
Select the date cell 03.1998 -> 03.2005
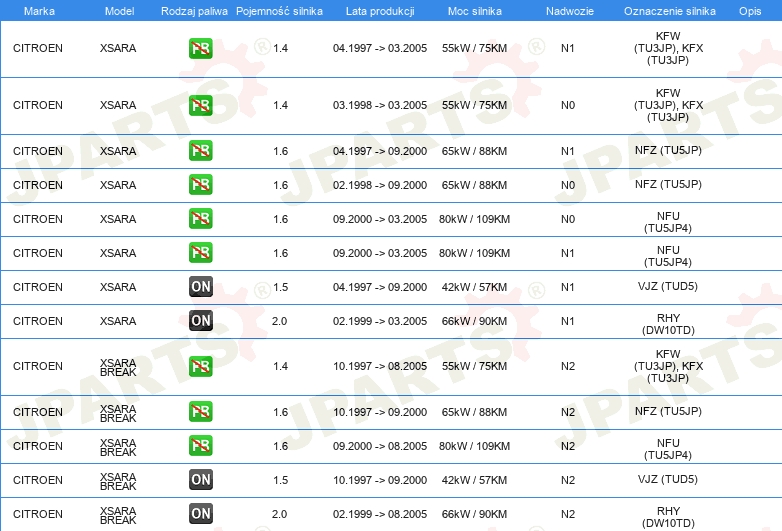(380, 105)
